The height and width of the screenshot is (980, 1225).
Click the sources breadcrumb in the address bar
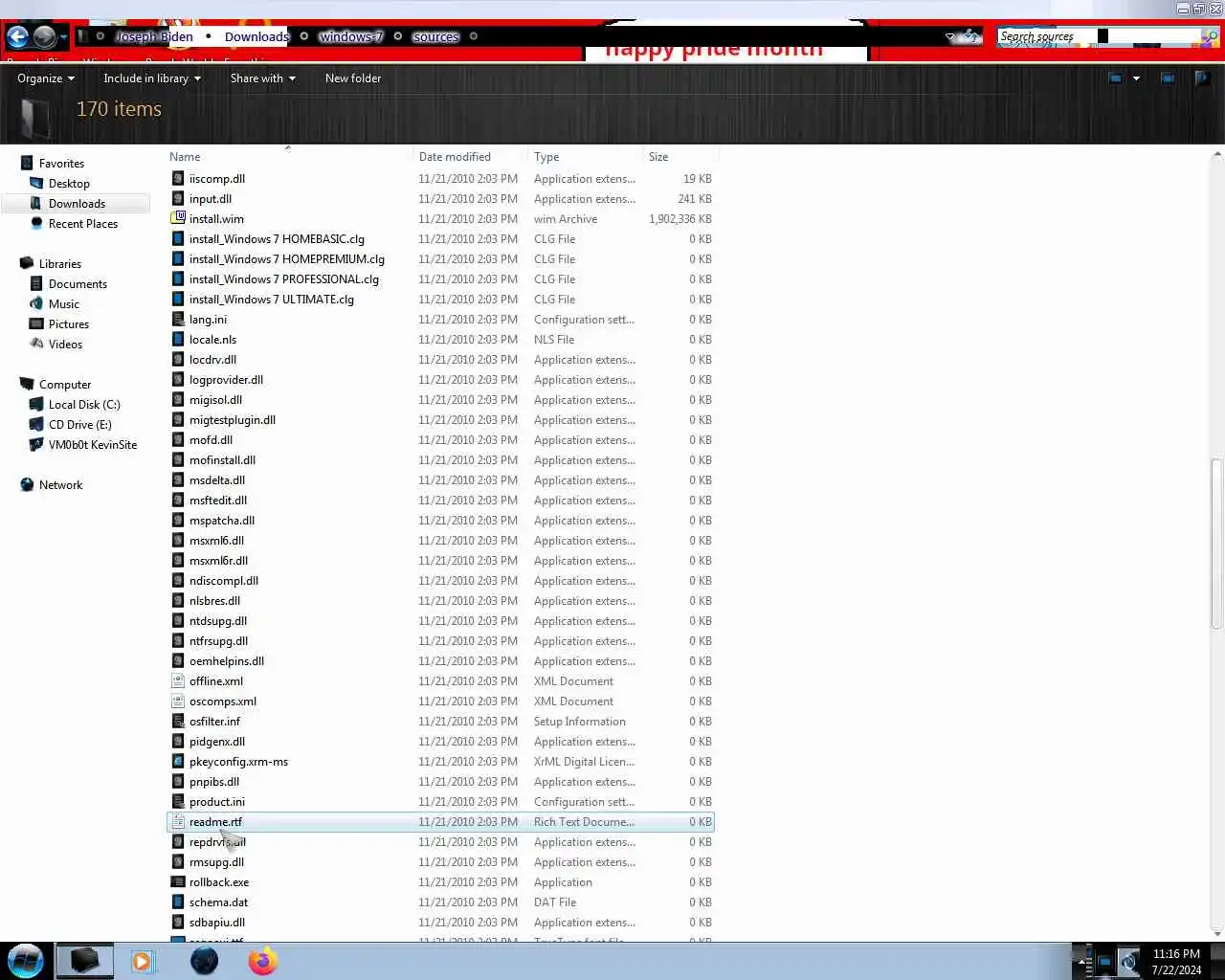point(435,36)
